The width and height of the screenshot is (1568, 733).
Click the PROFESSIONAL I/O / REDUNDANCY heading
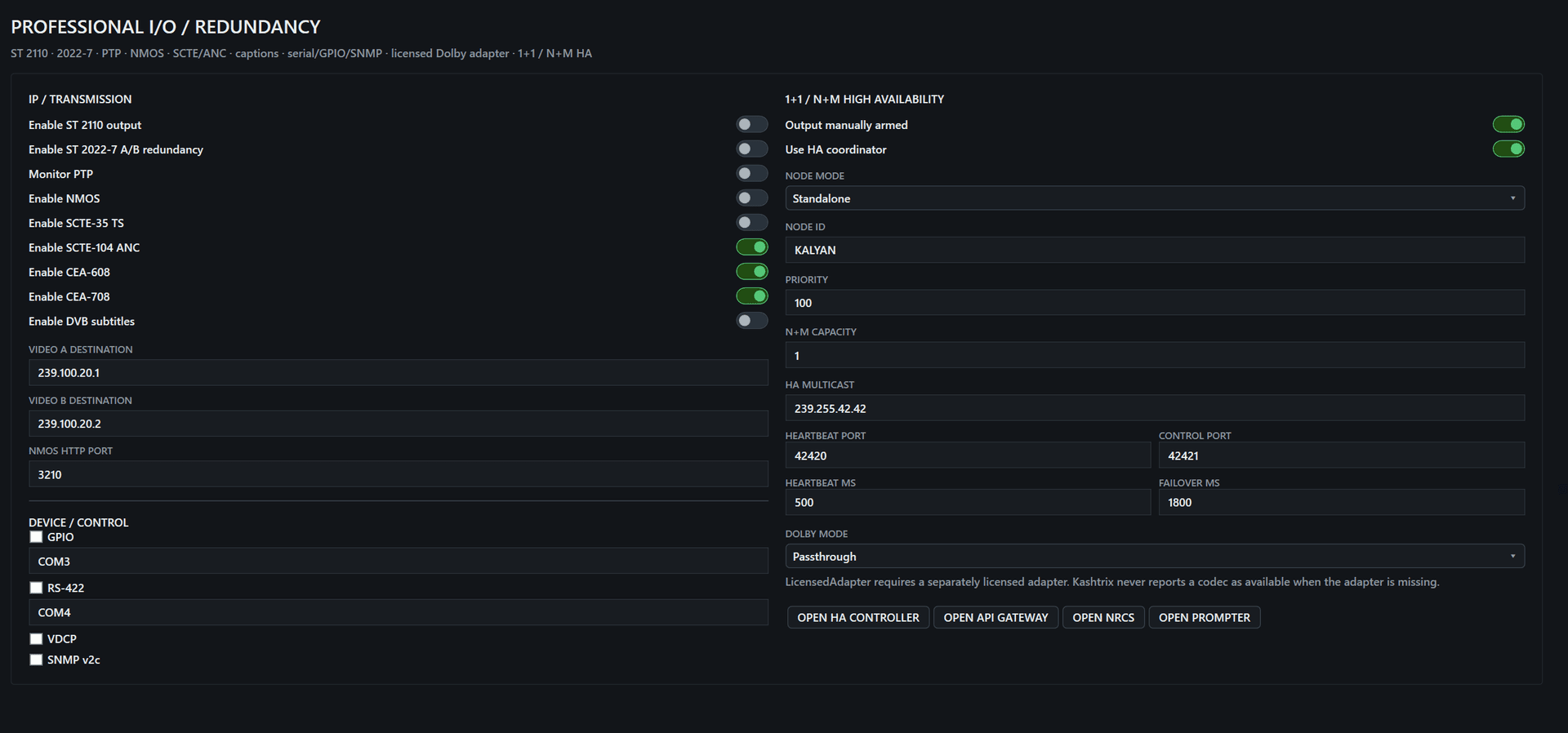[x=166, y=27]
